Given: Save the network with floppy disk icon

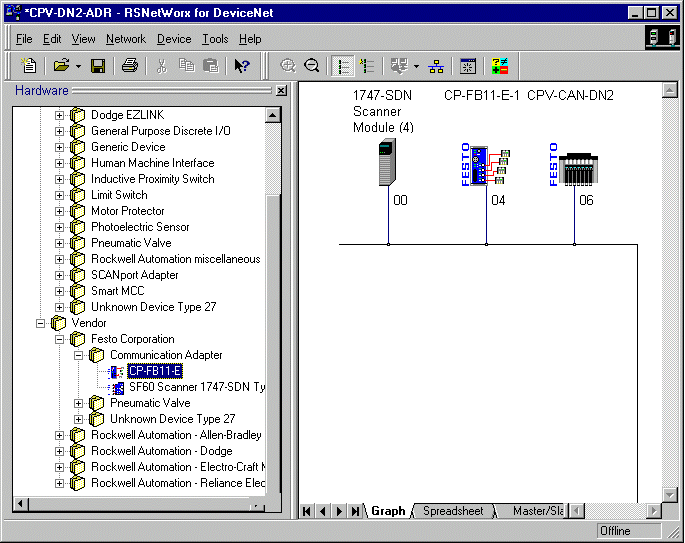Looking at the screenshot, I should (x=98, y=66).
